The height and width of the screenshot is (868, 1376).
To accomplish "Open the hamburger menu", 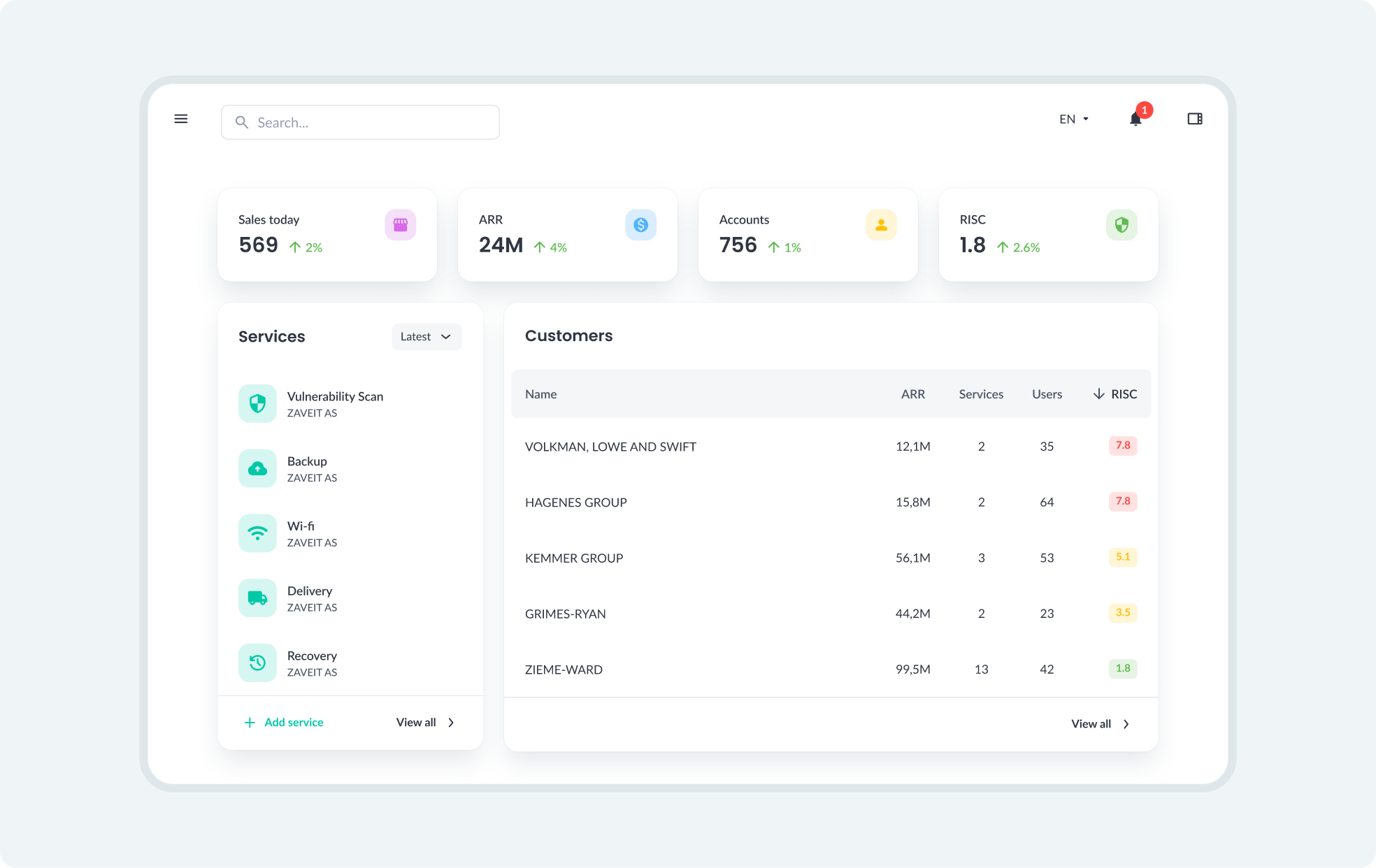I will (x=180, y=119).
